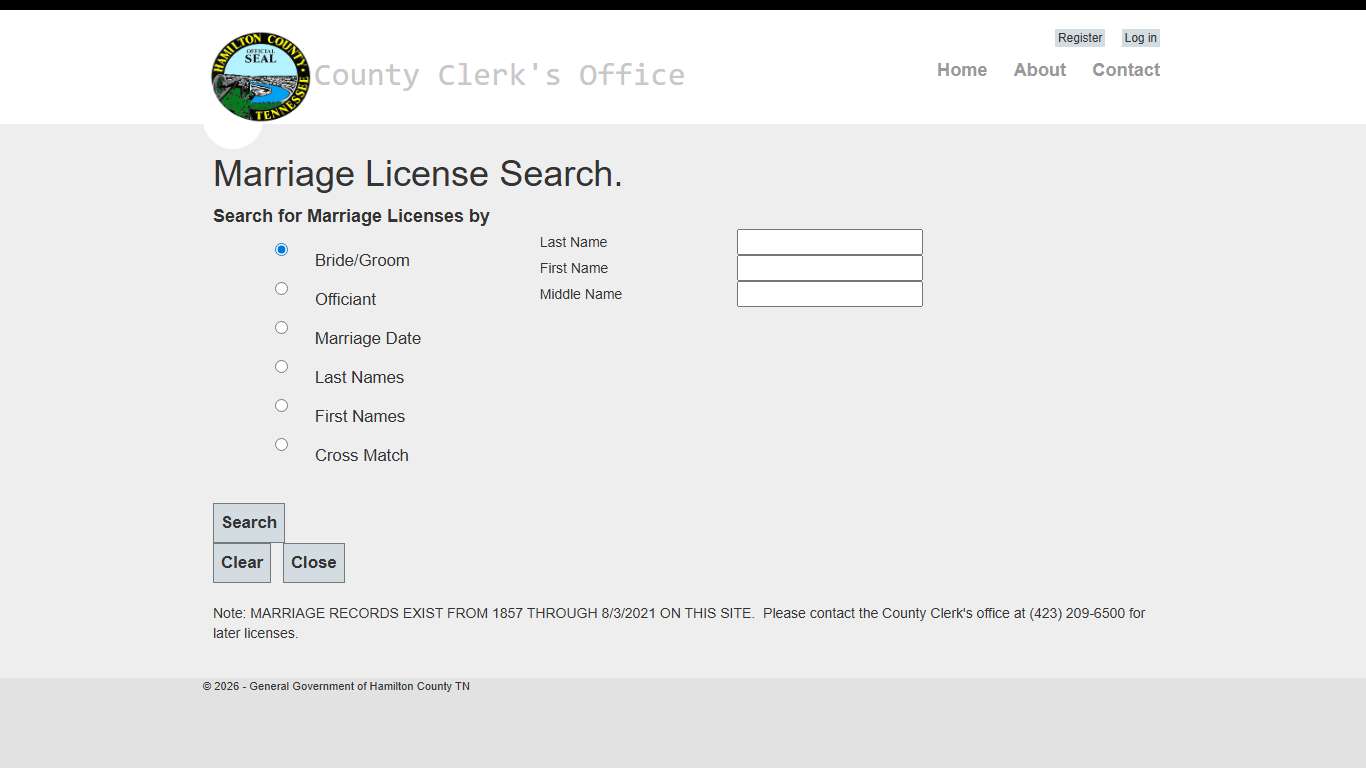Click inside the First Name field
The width and height of the screenshot is (1366, 768).
pos(829,267)
